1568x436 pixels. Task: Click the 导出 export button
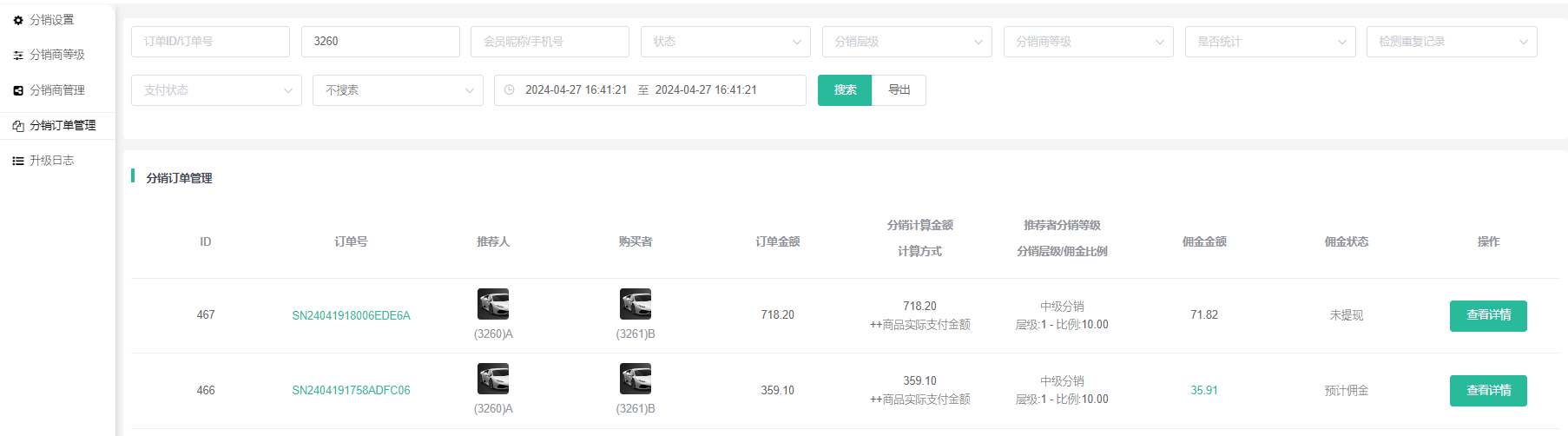point(899,90)
